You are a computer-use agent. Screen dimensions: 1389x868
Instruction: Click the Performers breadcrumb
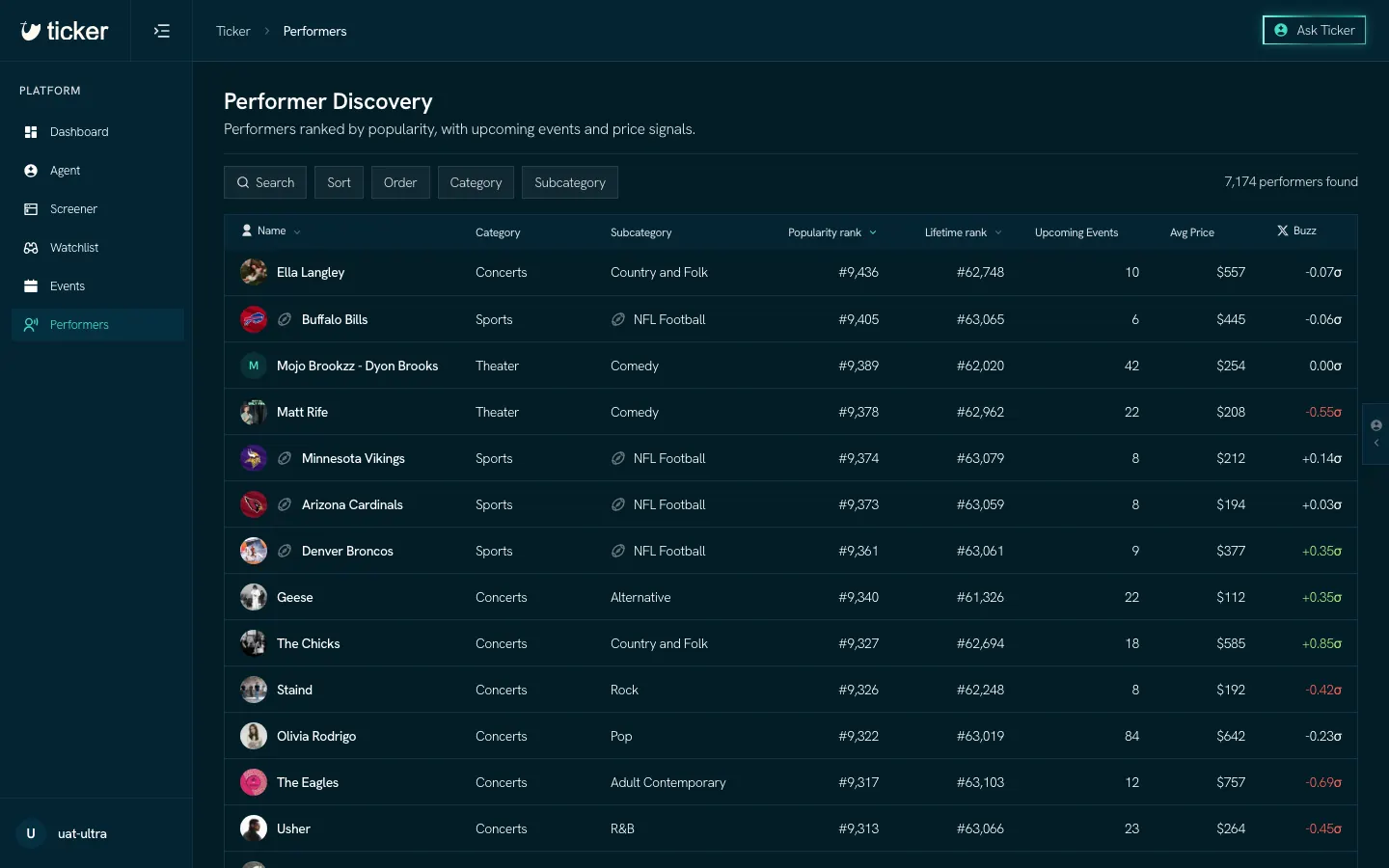click(314, 31)
